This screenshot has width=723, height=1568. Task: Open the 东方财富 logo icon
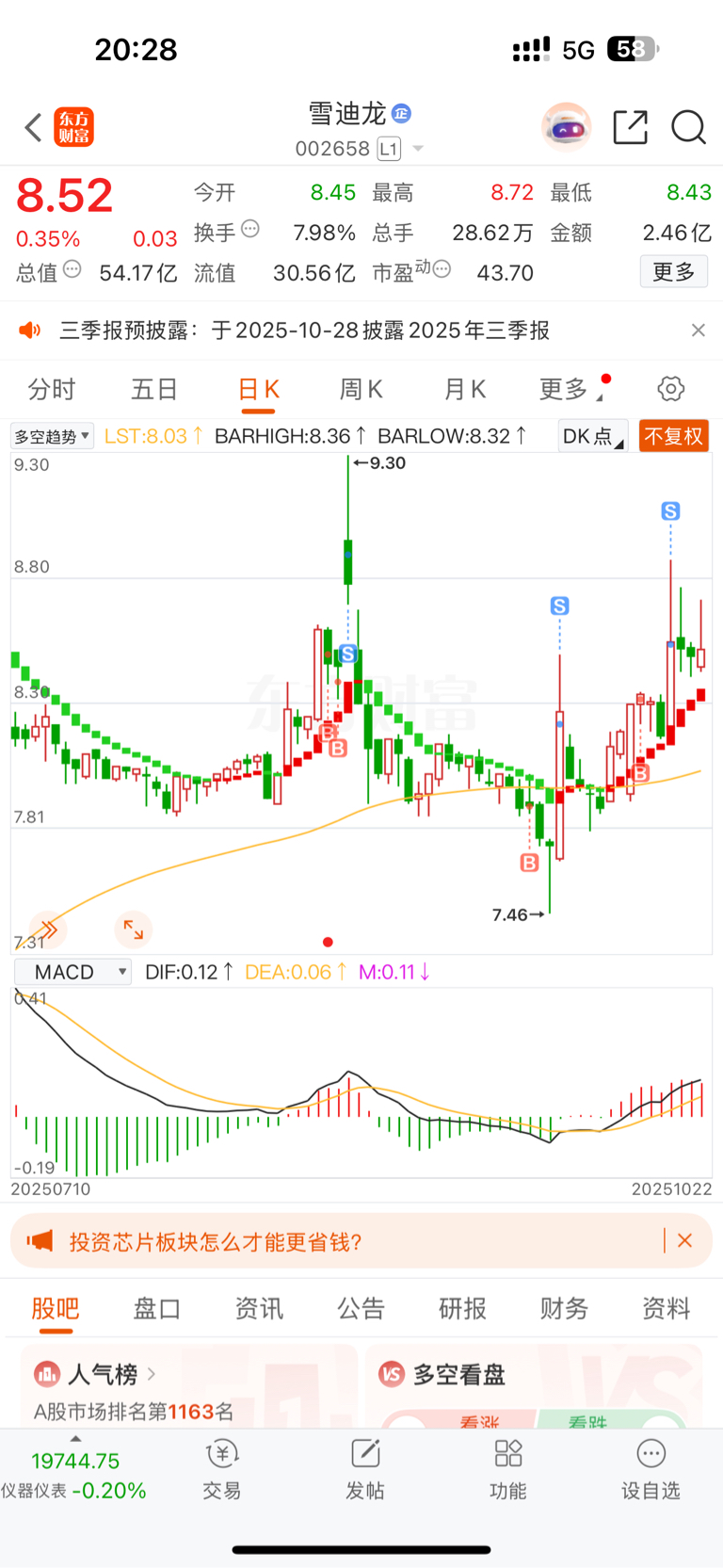pos(73,127)
